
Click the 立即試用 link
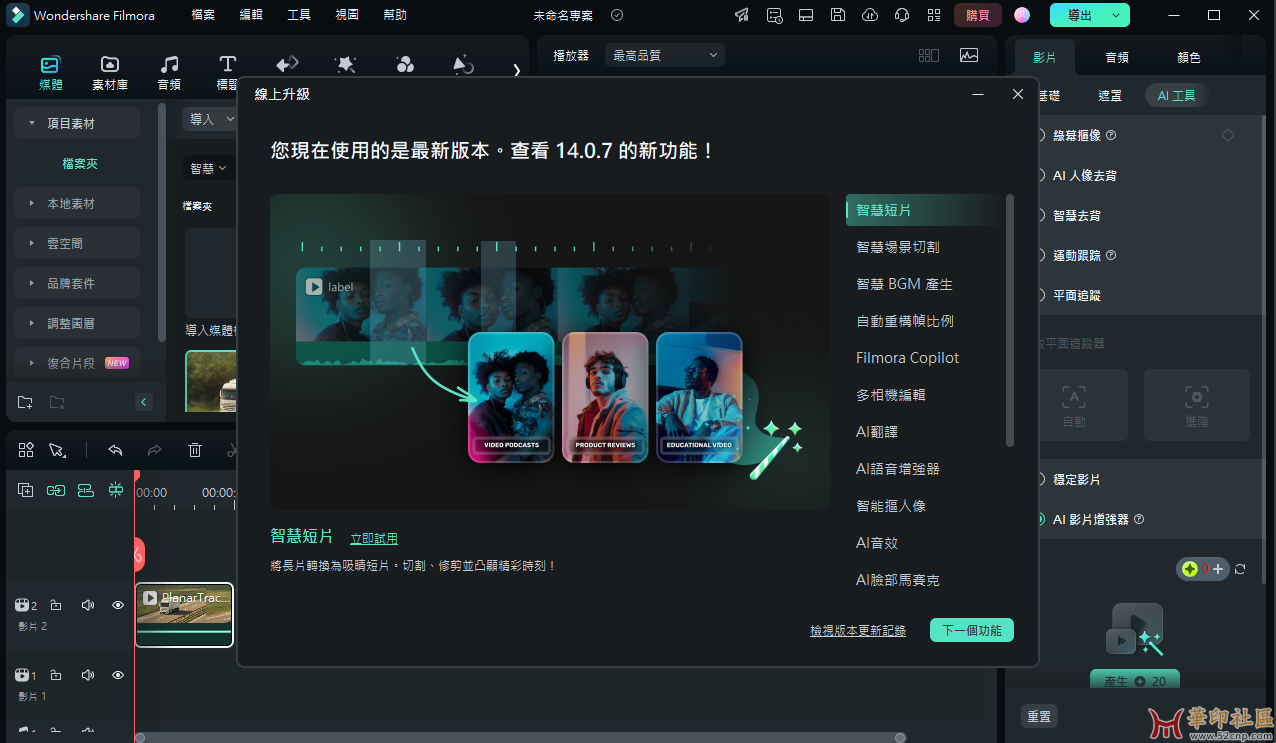pos(374,538)
